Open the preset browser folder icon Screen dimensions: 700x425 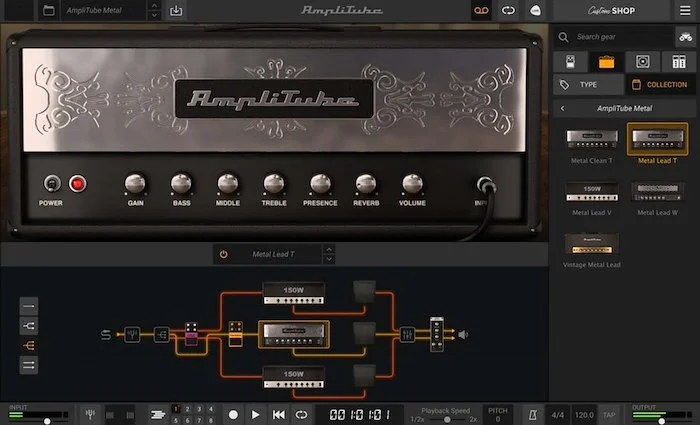[49, 10]
